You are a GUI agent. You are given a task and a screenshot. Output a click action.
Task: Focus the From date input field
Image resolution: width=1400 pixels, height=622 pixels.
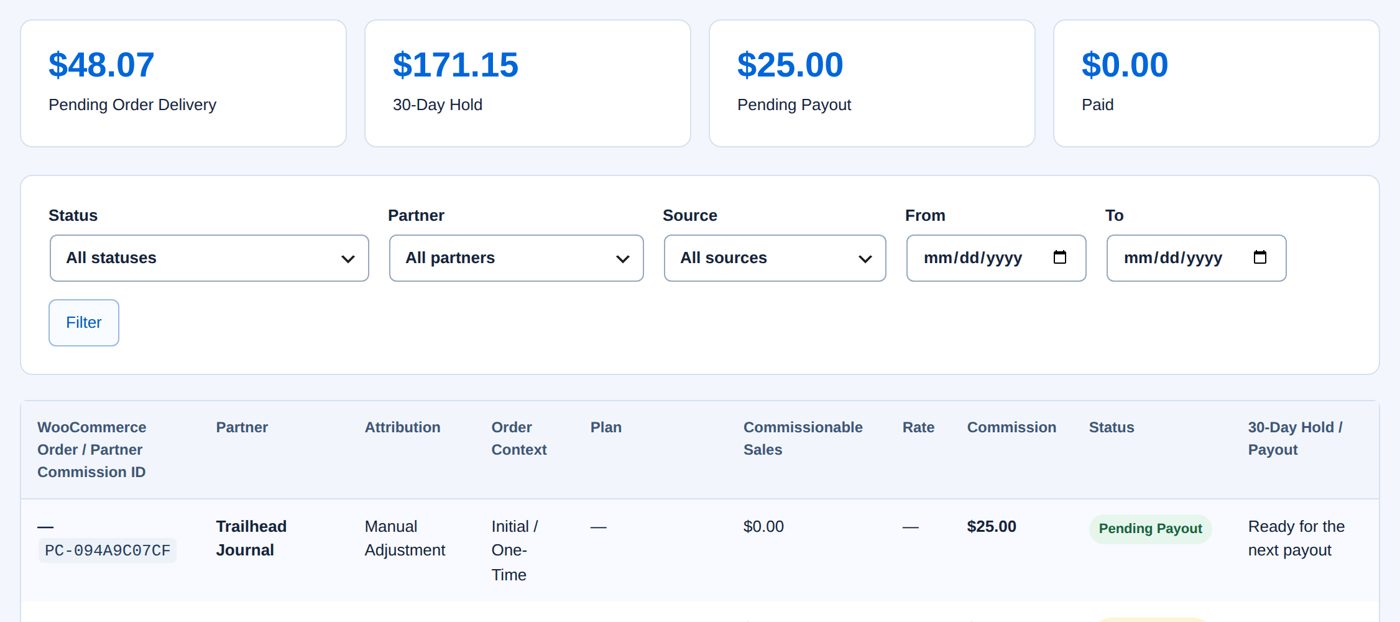tap(996, 258)
